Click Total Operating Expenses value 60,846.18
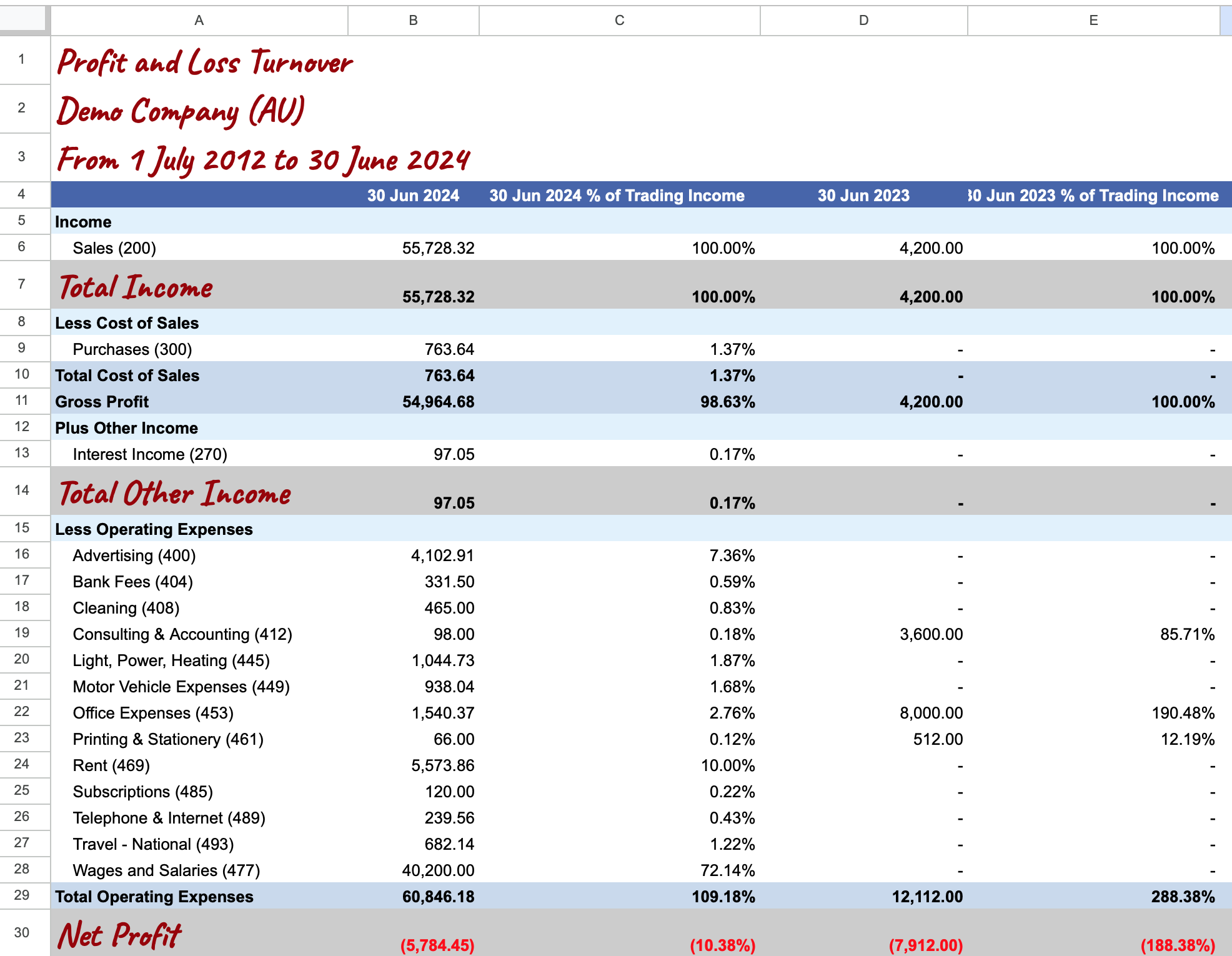 [438, 897]
